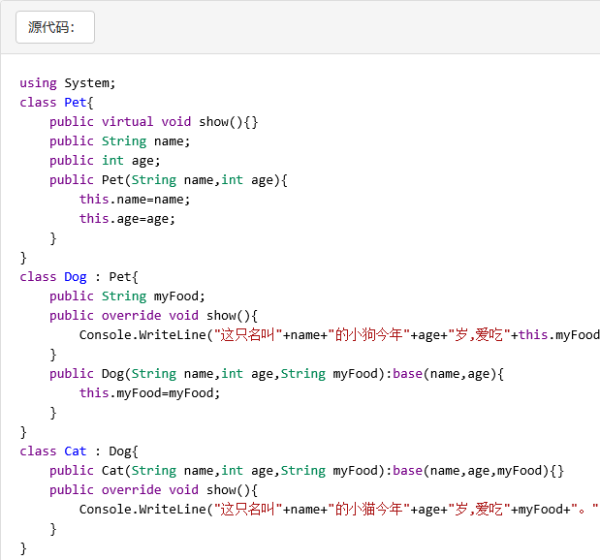The width and height of the screenshot is (600, 560).
Task: Click the 'this.age=age;' statement
Action: (x=127, y=218)
